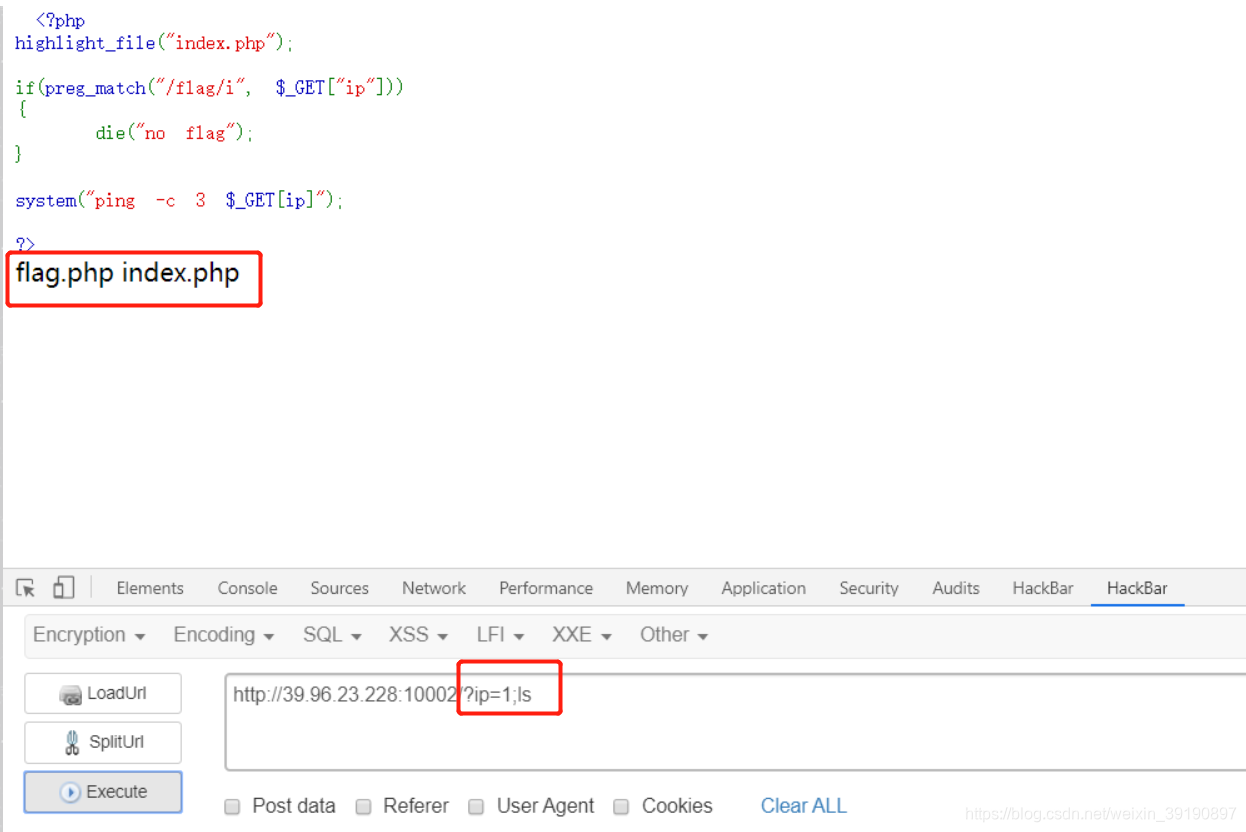The height and width of the screenshot is (832, 1246).
Task: Open the Audits tab
Action: click(956, 588)
